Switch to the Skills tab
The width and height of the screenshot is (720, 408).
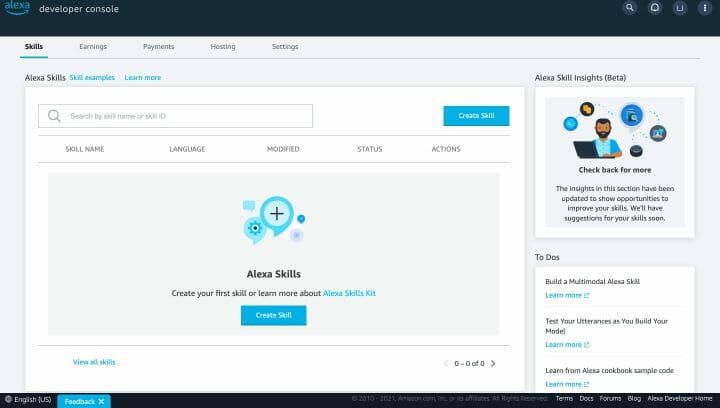click(x=34, y=46)
